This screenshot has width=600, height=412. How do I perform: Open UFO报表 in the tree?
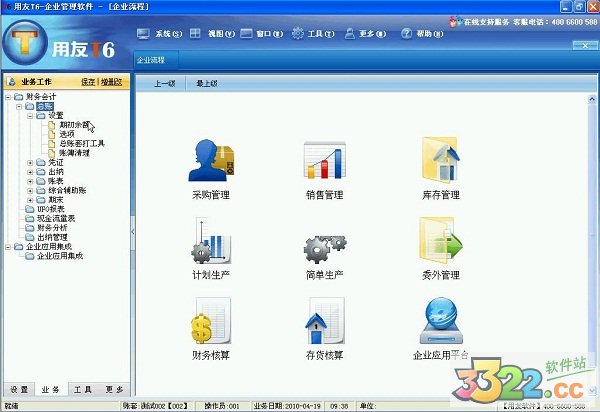click(51, 209)
